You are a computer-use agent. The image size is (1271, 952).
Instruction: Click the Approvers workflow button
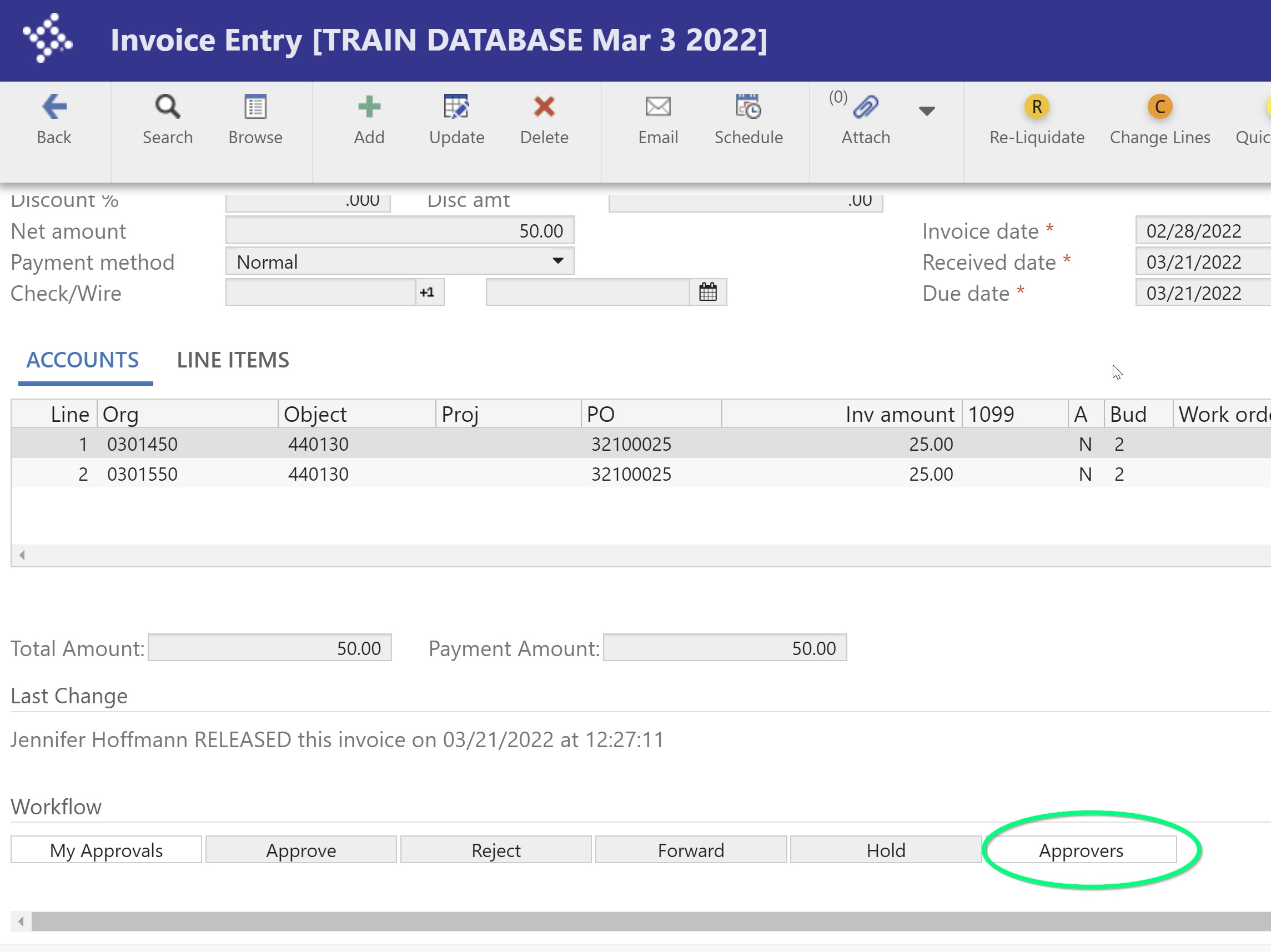point(1080,850)
